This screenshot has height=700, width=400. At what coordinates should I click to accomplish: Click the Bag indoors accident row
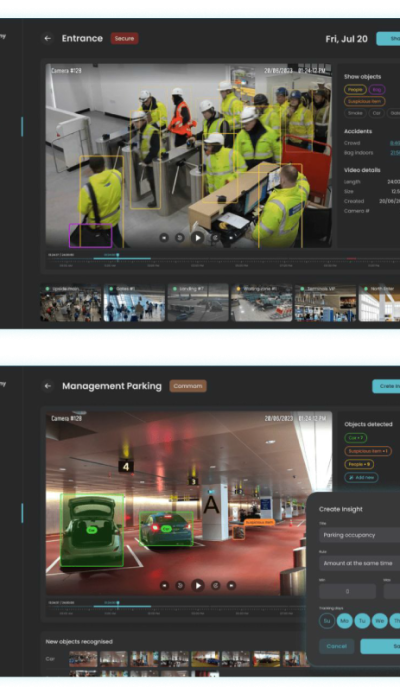(x=372, y=153)
